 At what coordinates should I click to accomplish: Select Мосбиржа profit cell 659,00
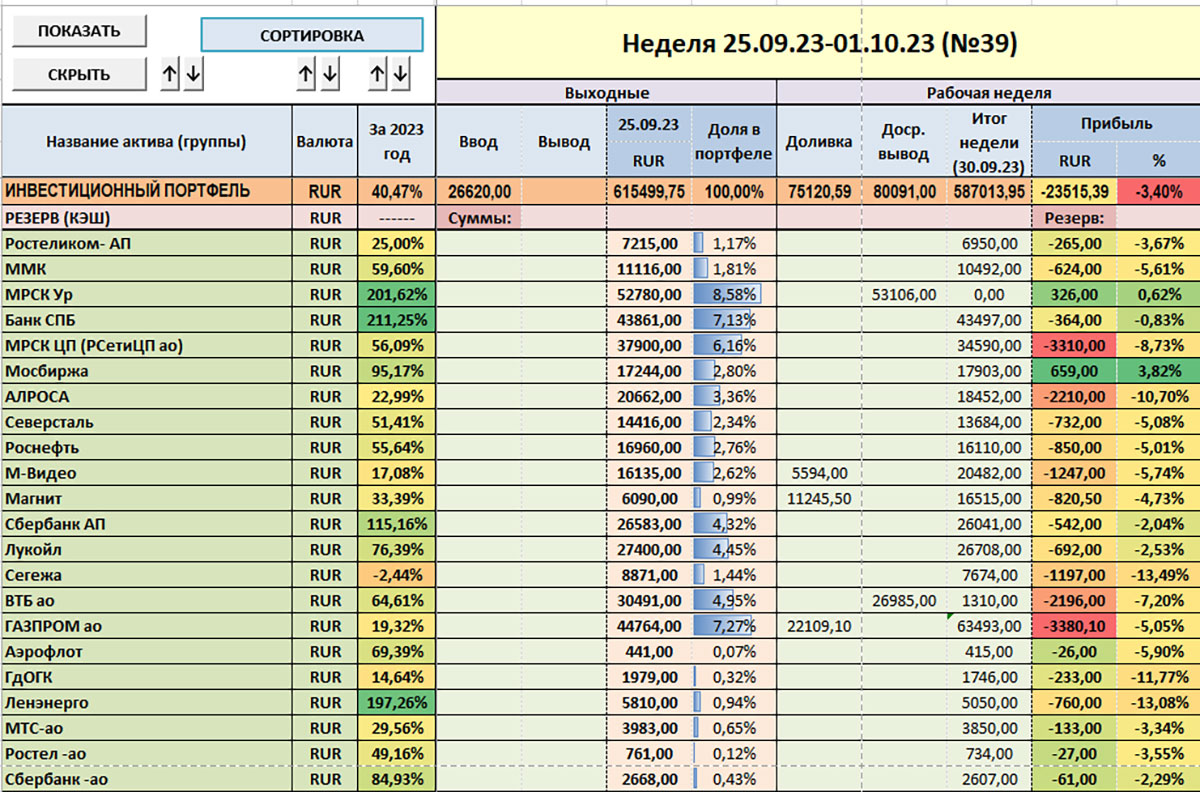pyautogui.click(x=1072, y=371)
